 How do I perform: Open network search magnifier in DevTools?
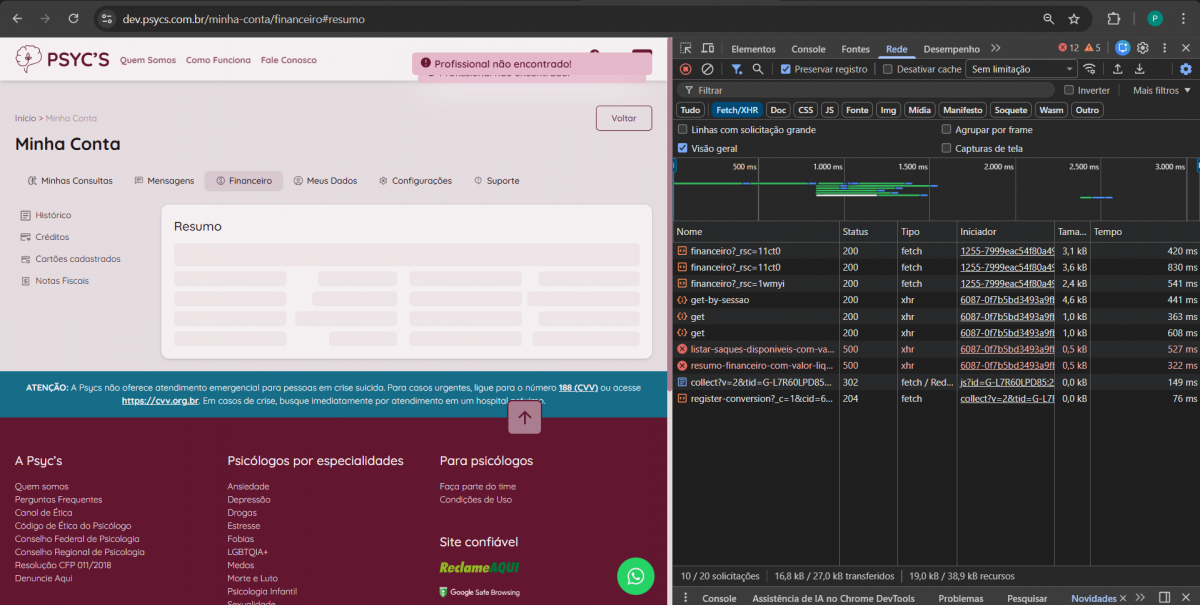(x=758, y=69)
